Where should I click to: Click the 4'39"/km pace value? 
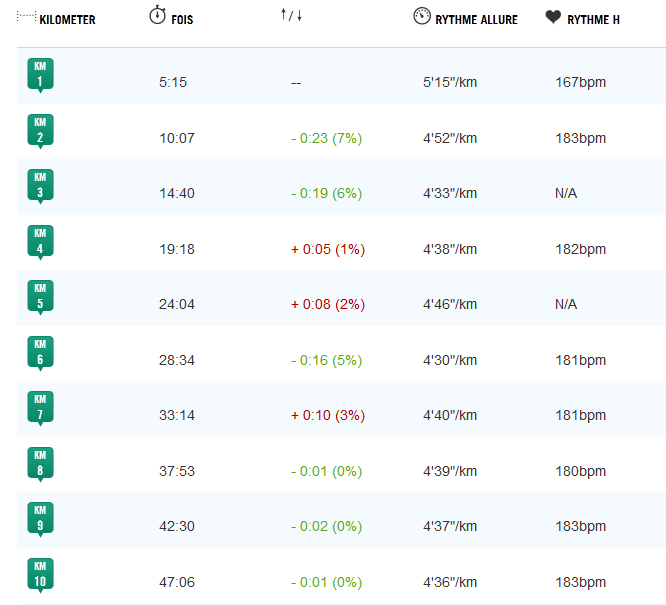click(450, 471)
